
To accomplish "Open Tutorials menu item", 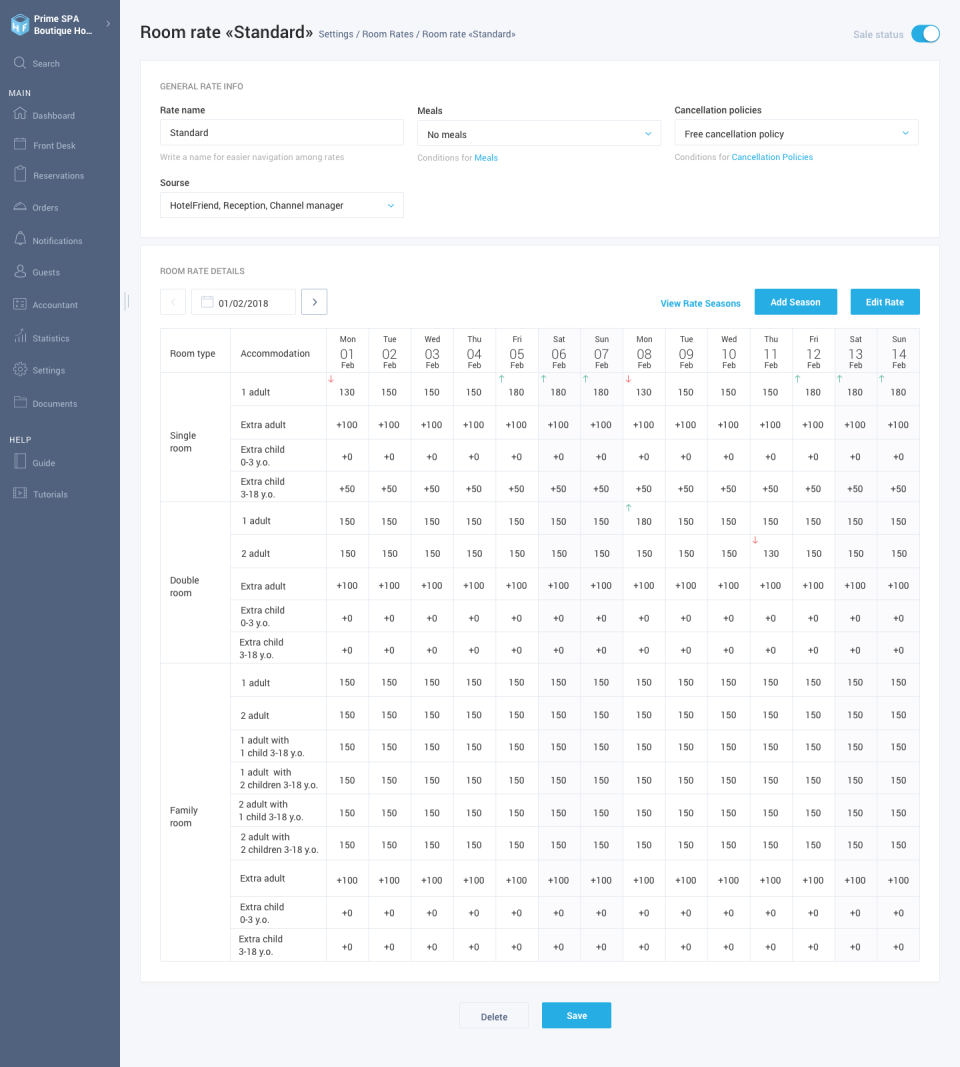I will coord(50,495).
